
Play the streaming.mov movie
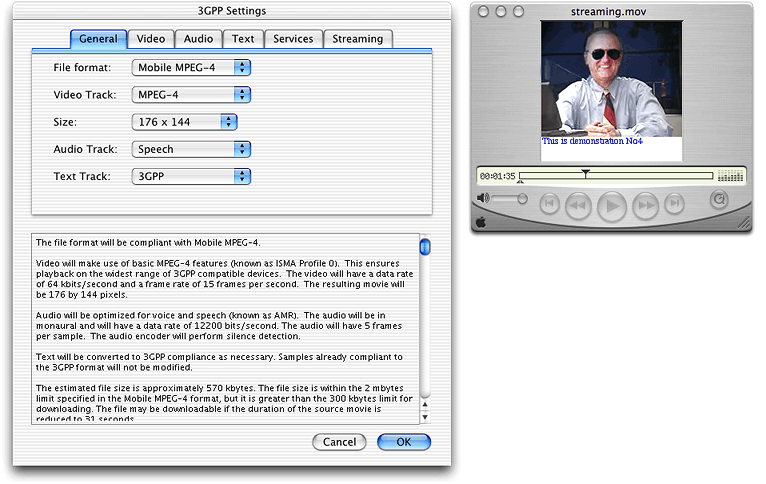tap(612, 207)
